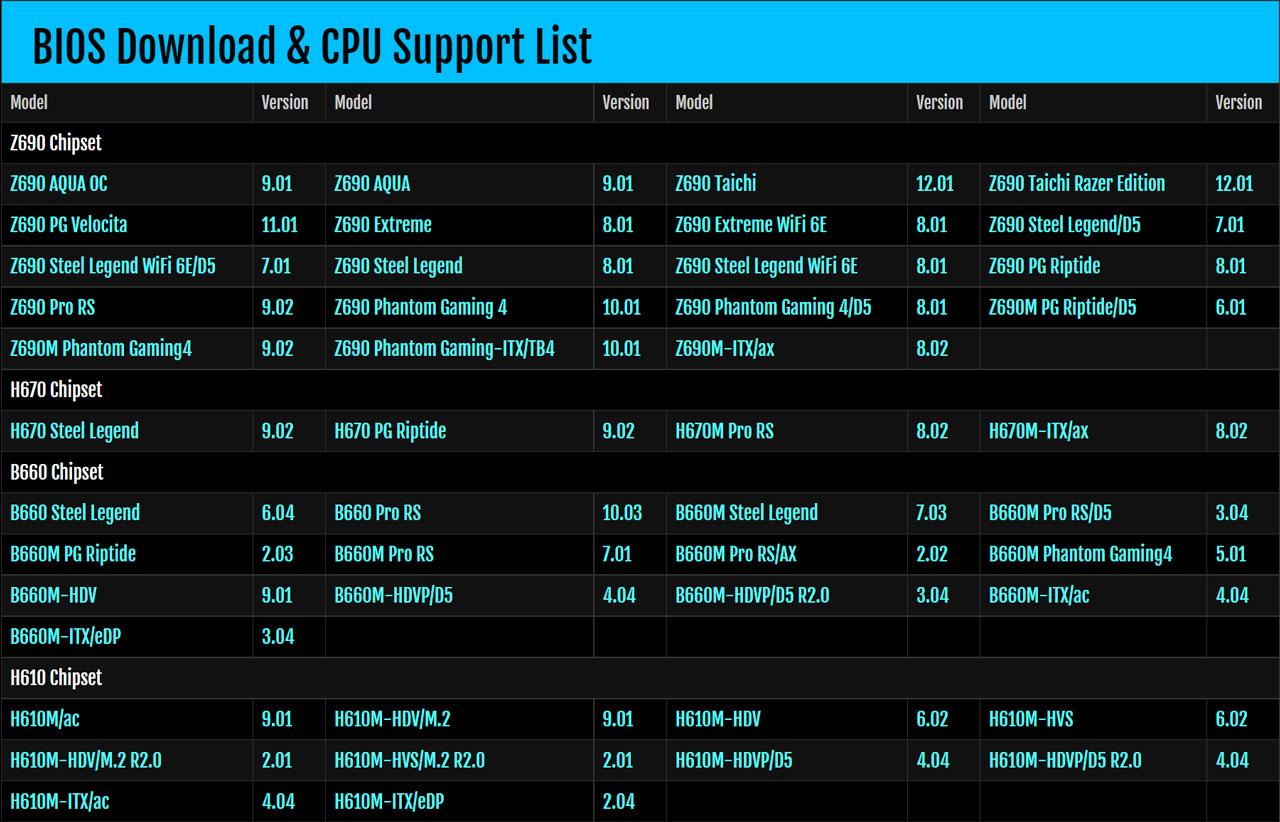Open the Z690 PG Velocita download link
Image resolution: width=1280 pixels, height=822 pixels.
68,225
